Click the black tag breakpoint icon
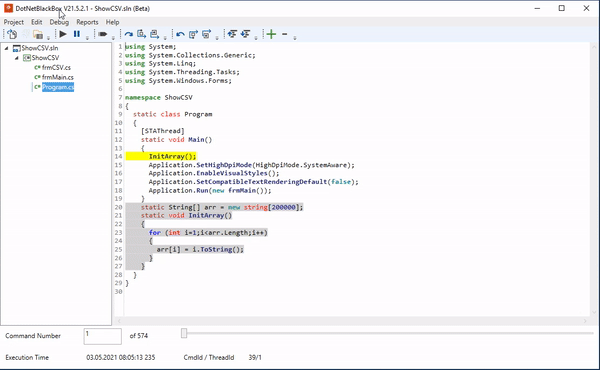Screen dimensions: 600x370 (x=102, y=34)
